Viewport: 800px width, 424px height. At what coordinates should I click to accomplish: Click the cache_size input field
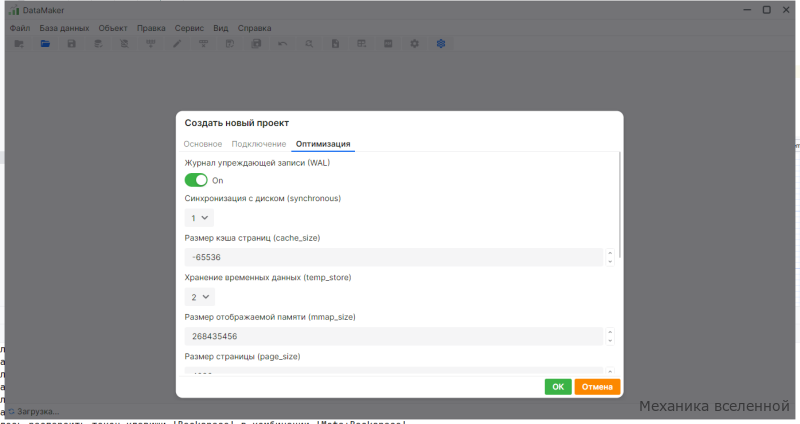coord(393,257)
